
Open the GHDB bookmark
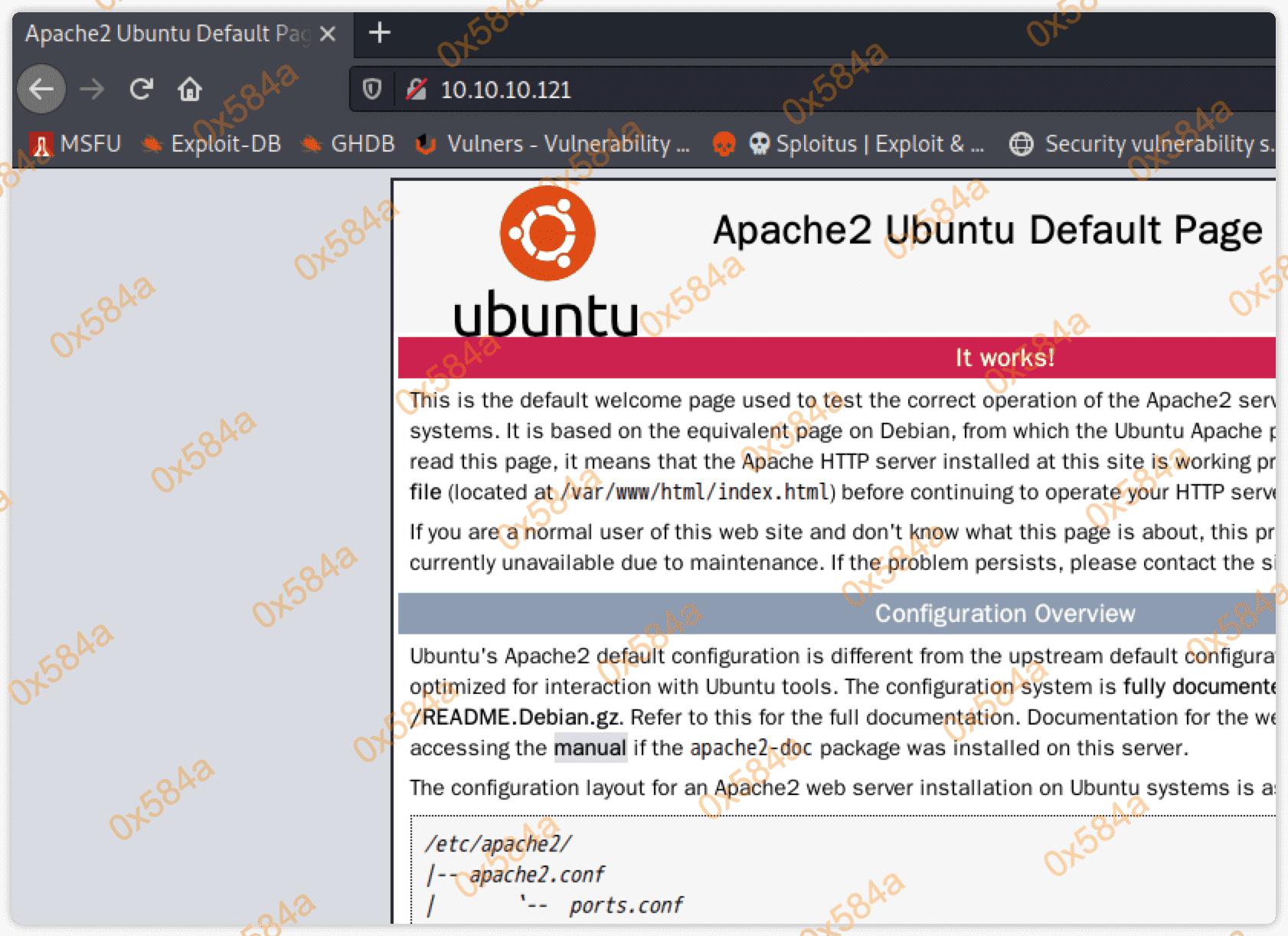348,144
